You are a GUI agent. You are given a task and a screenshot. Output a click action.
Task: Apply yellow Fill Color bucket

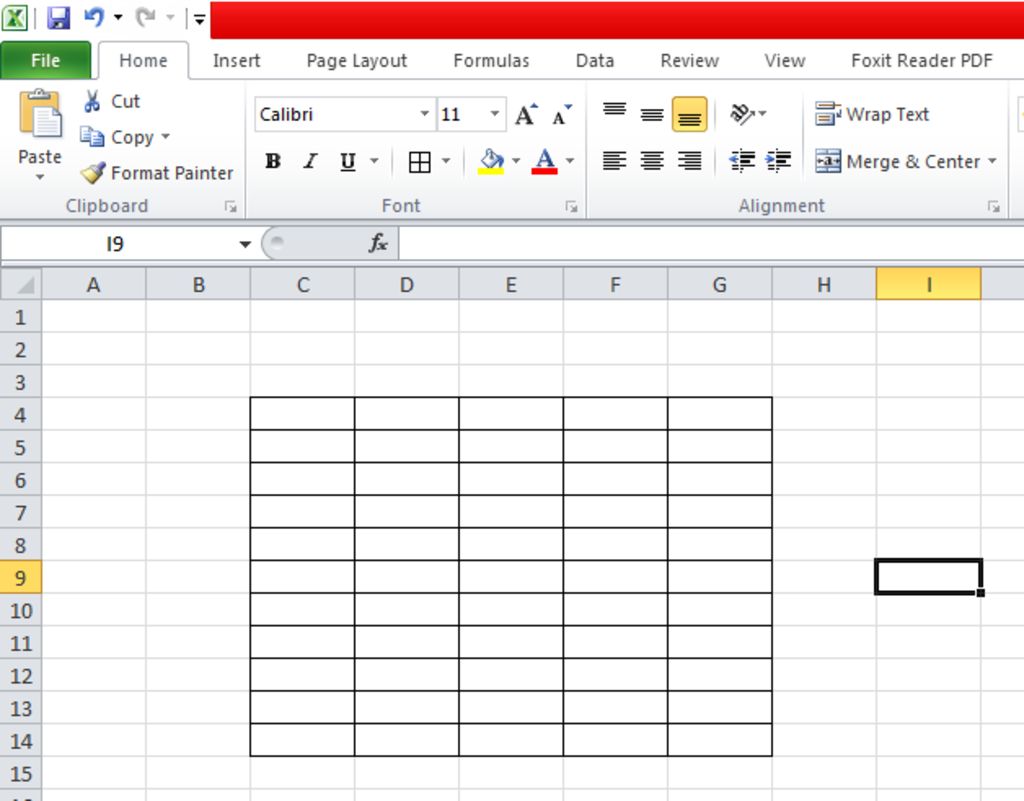tap(492, 161)
